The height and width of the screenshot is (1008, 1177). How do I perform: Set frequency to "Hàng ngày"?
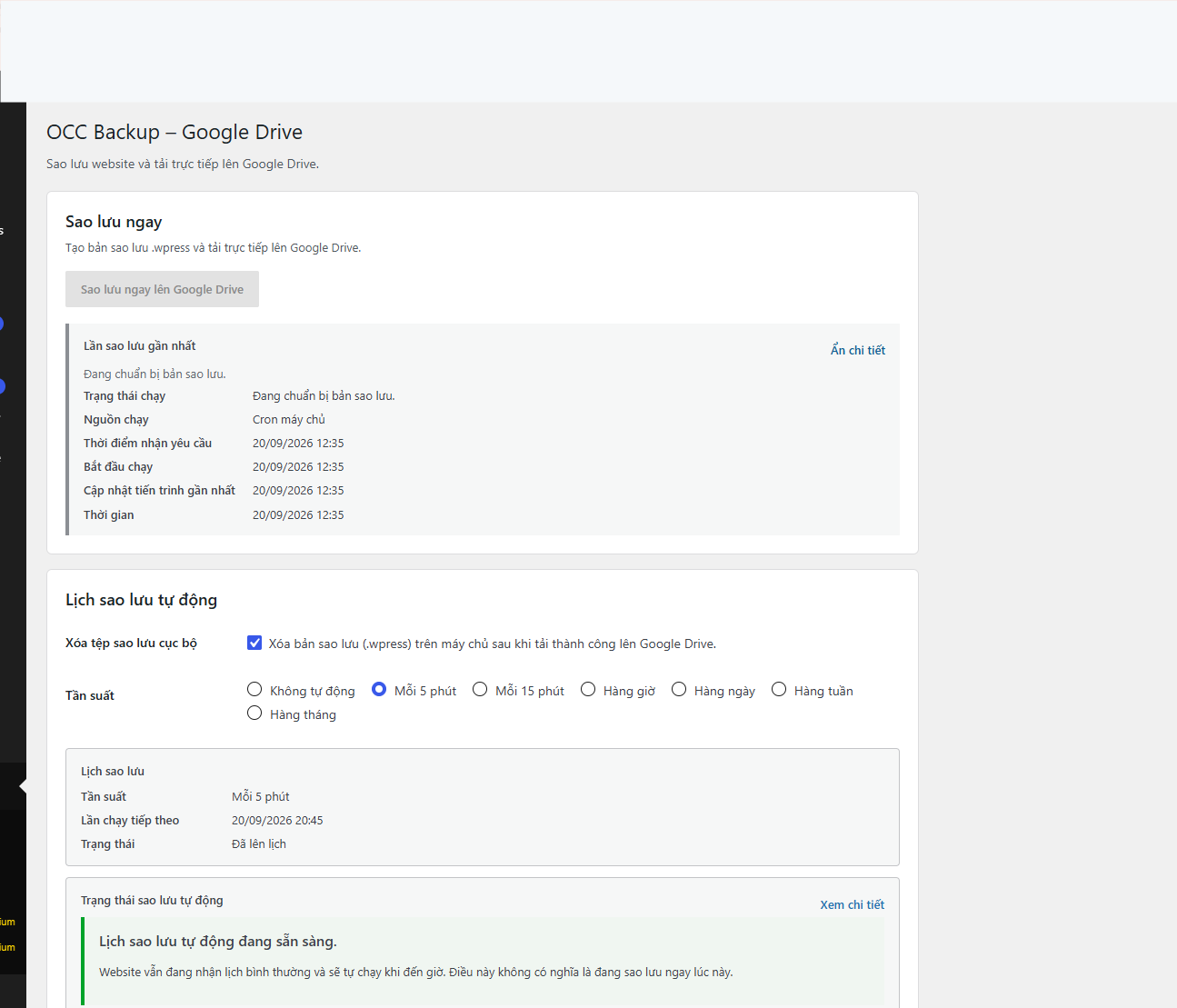pos(679,690)
